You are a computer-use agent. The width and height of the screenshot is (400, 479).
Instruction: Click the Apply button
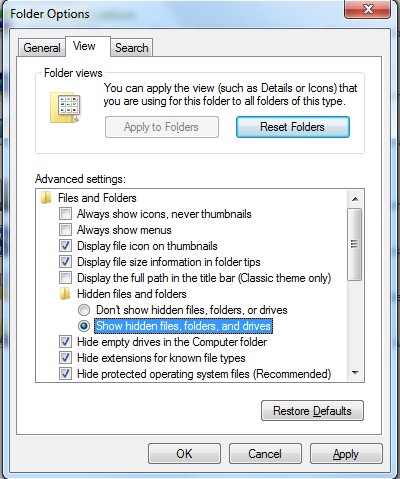point(346,454)
